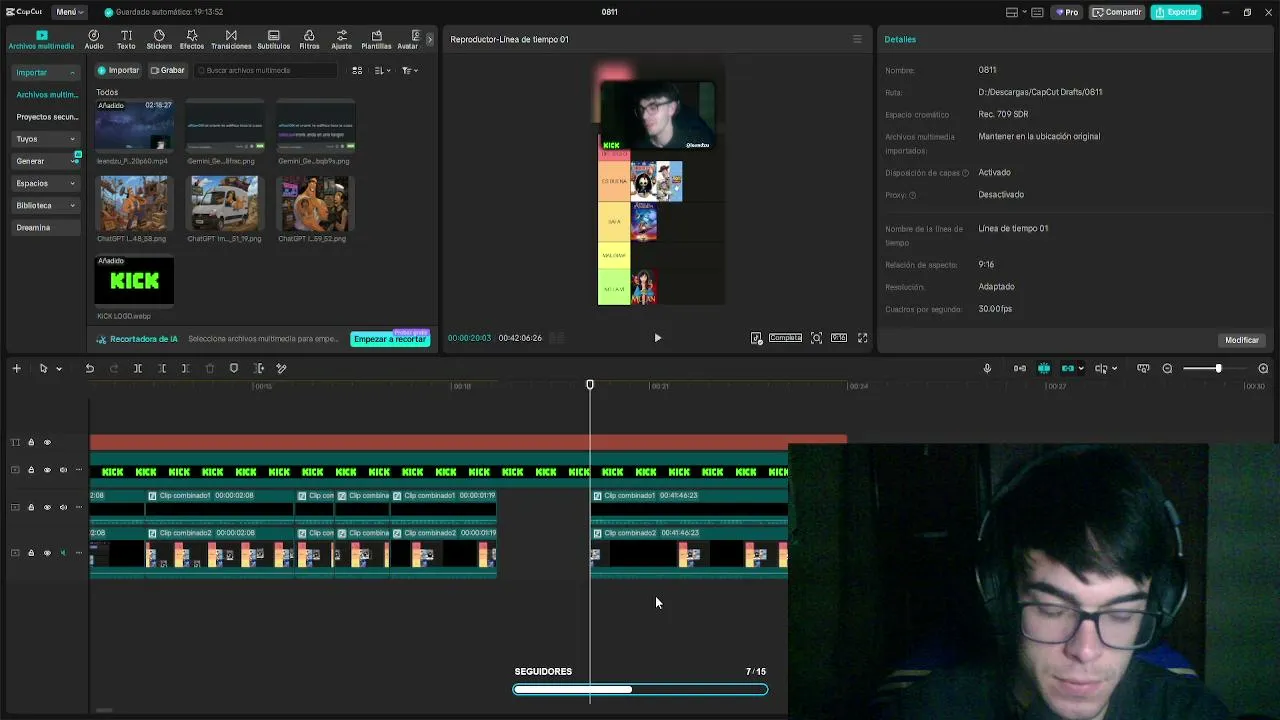Screen dimensions: 1280x720
Task: Click the Grabar button
Action: click(167, 71)
